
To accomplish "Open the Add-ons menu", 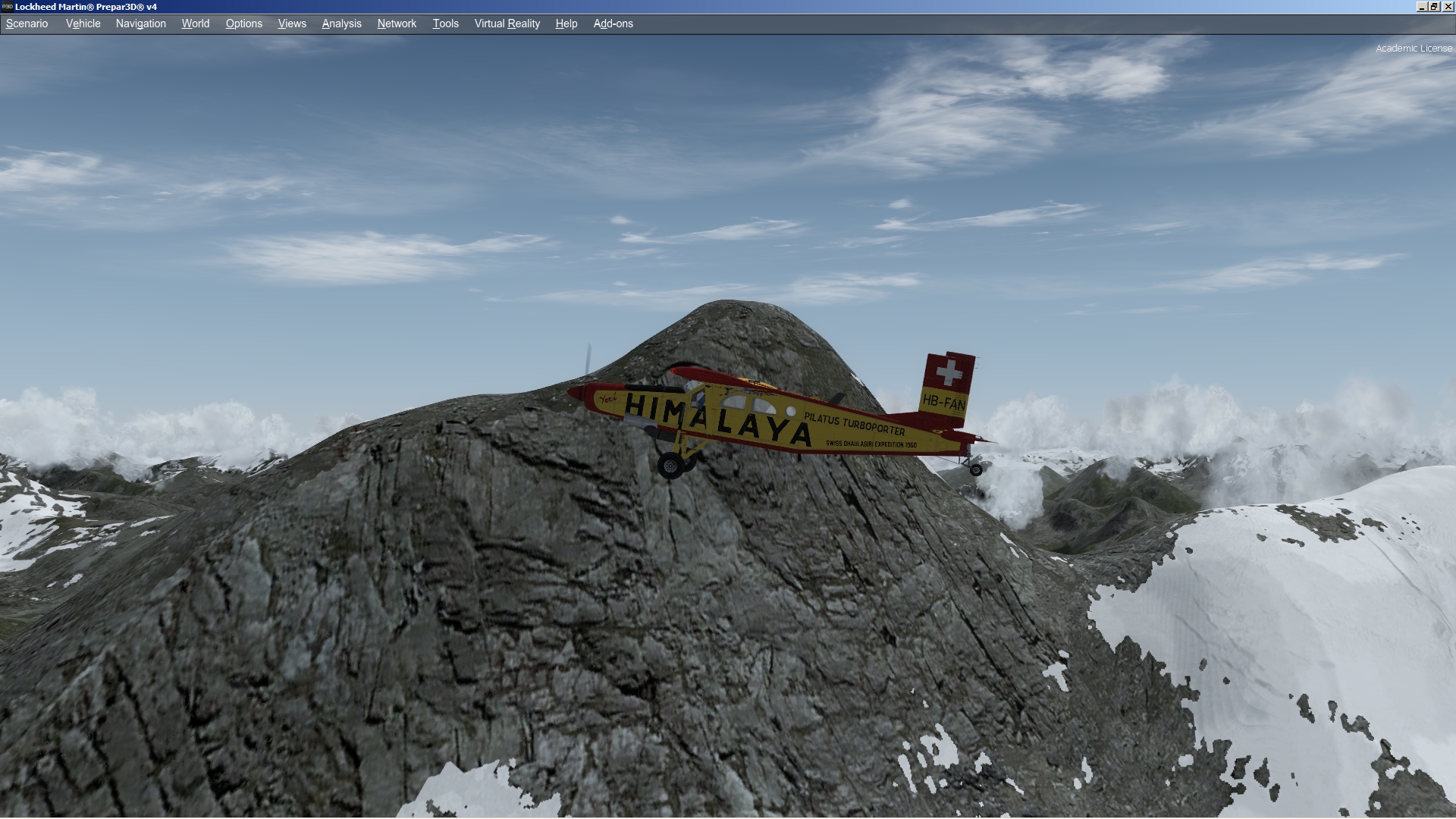I will point(613,24).
